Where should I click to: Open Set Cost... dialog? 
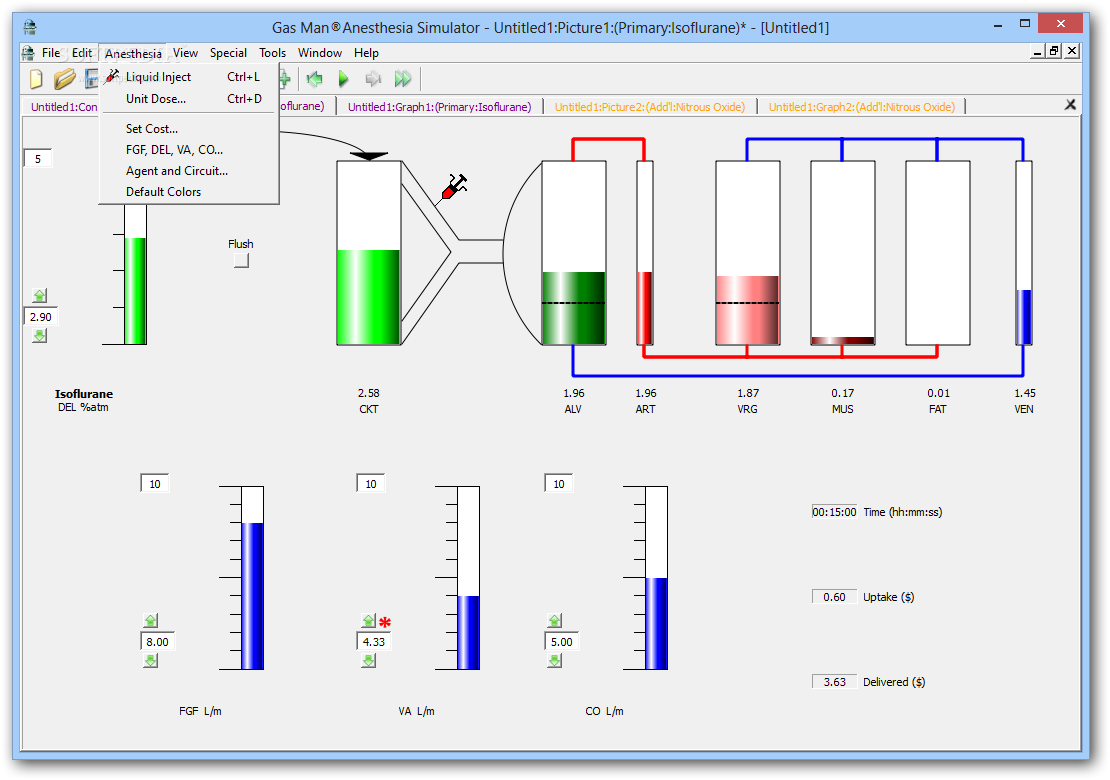[189, 128]
